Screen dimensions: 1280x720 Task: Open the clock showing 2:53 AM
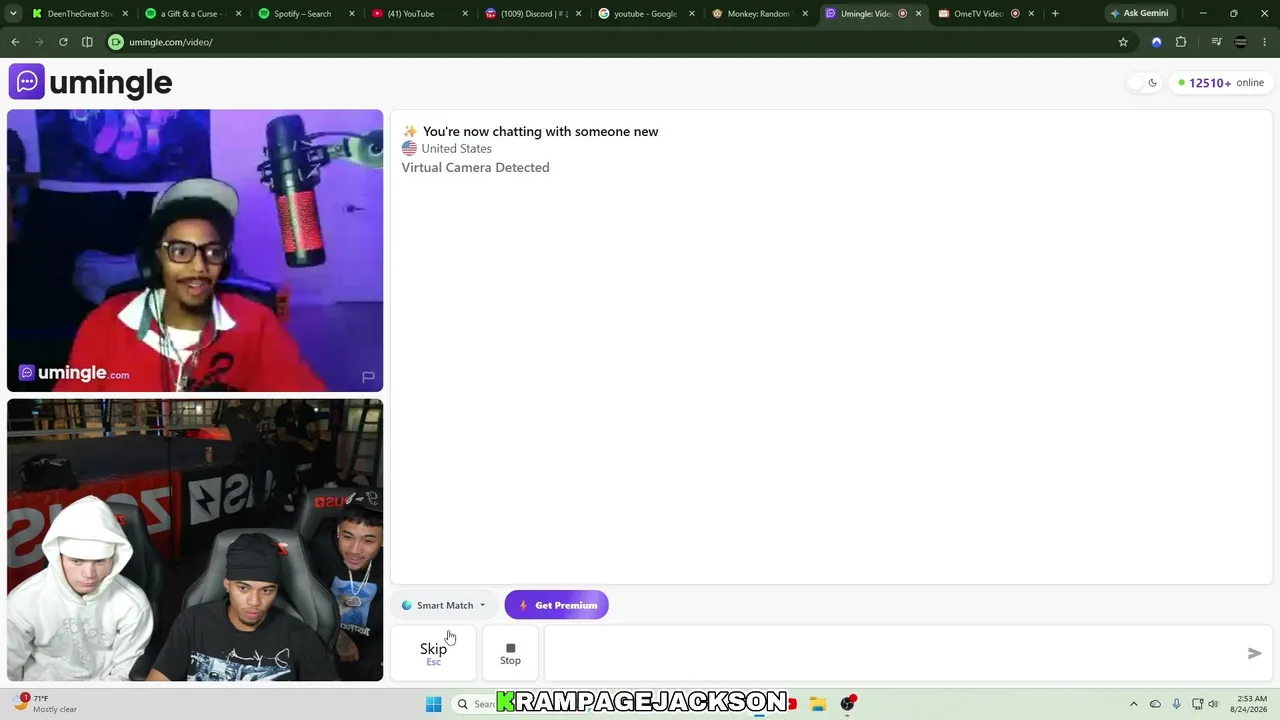click(1251, 704)
